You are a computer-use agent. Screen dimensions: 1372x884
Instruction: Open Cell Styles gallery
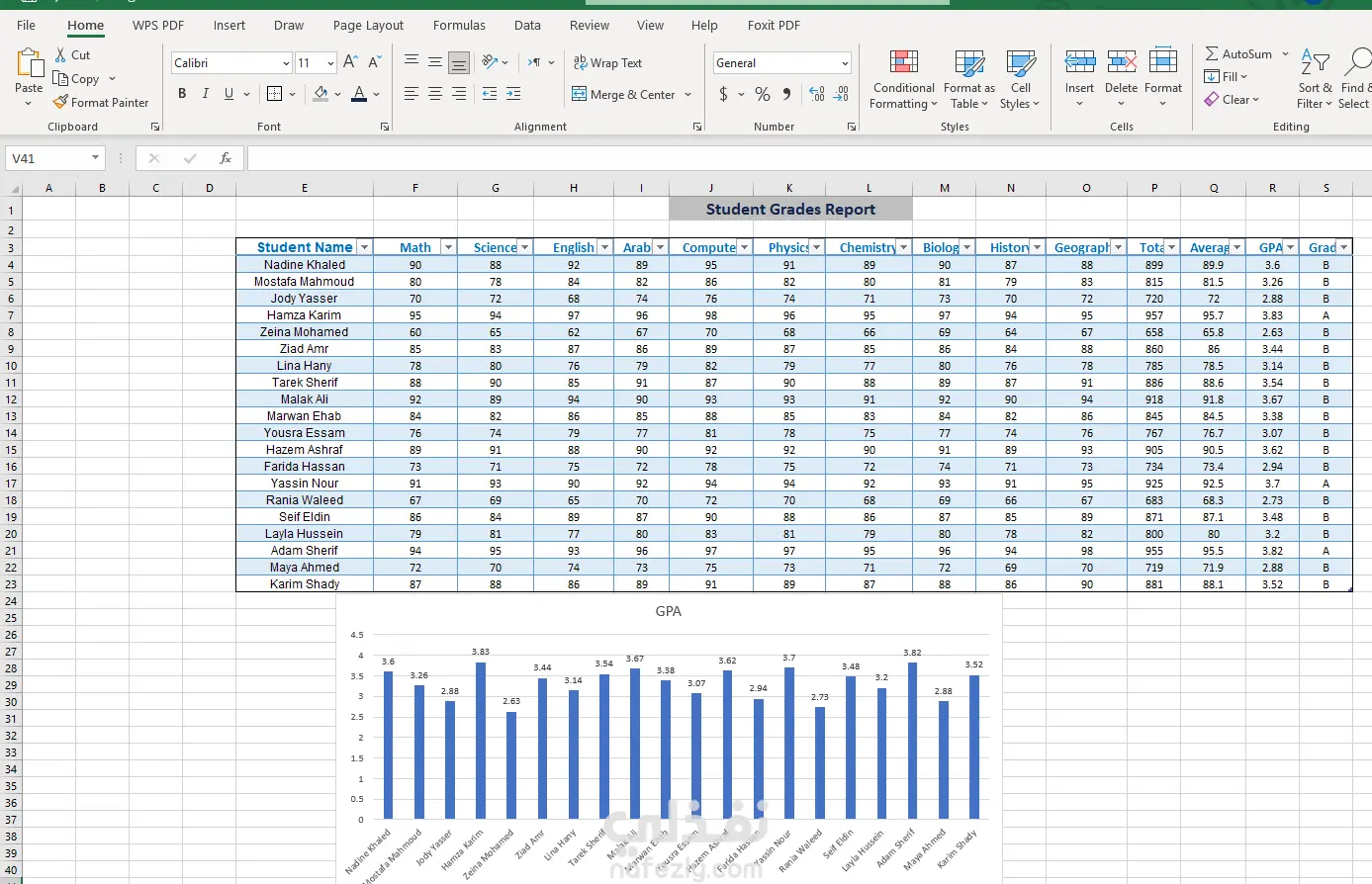coord(1020,79)
